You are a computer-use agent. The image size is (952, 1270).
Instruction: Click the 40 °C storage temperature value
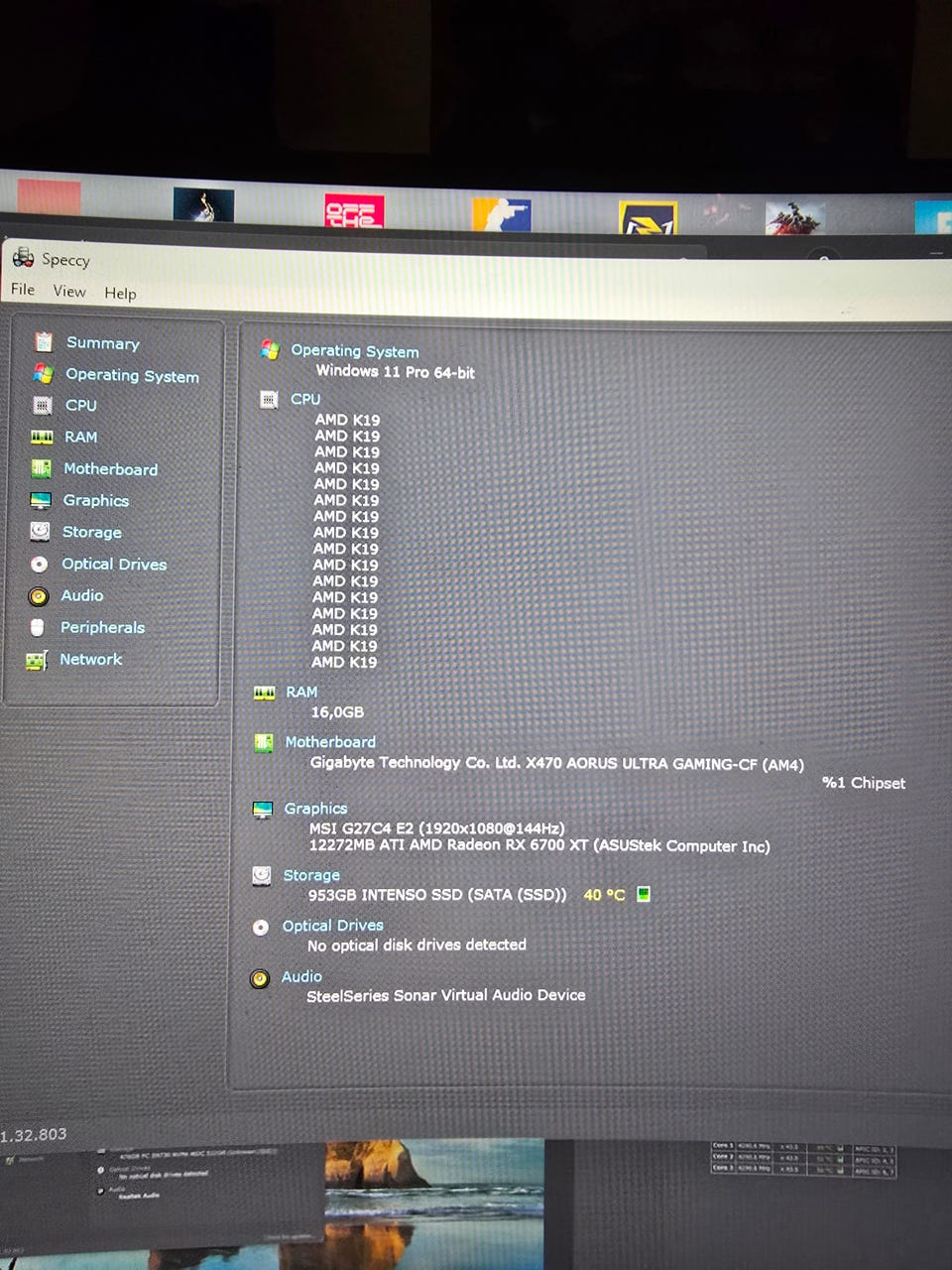click(x=604, y=894)
